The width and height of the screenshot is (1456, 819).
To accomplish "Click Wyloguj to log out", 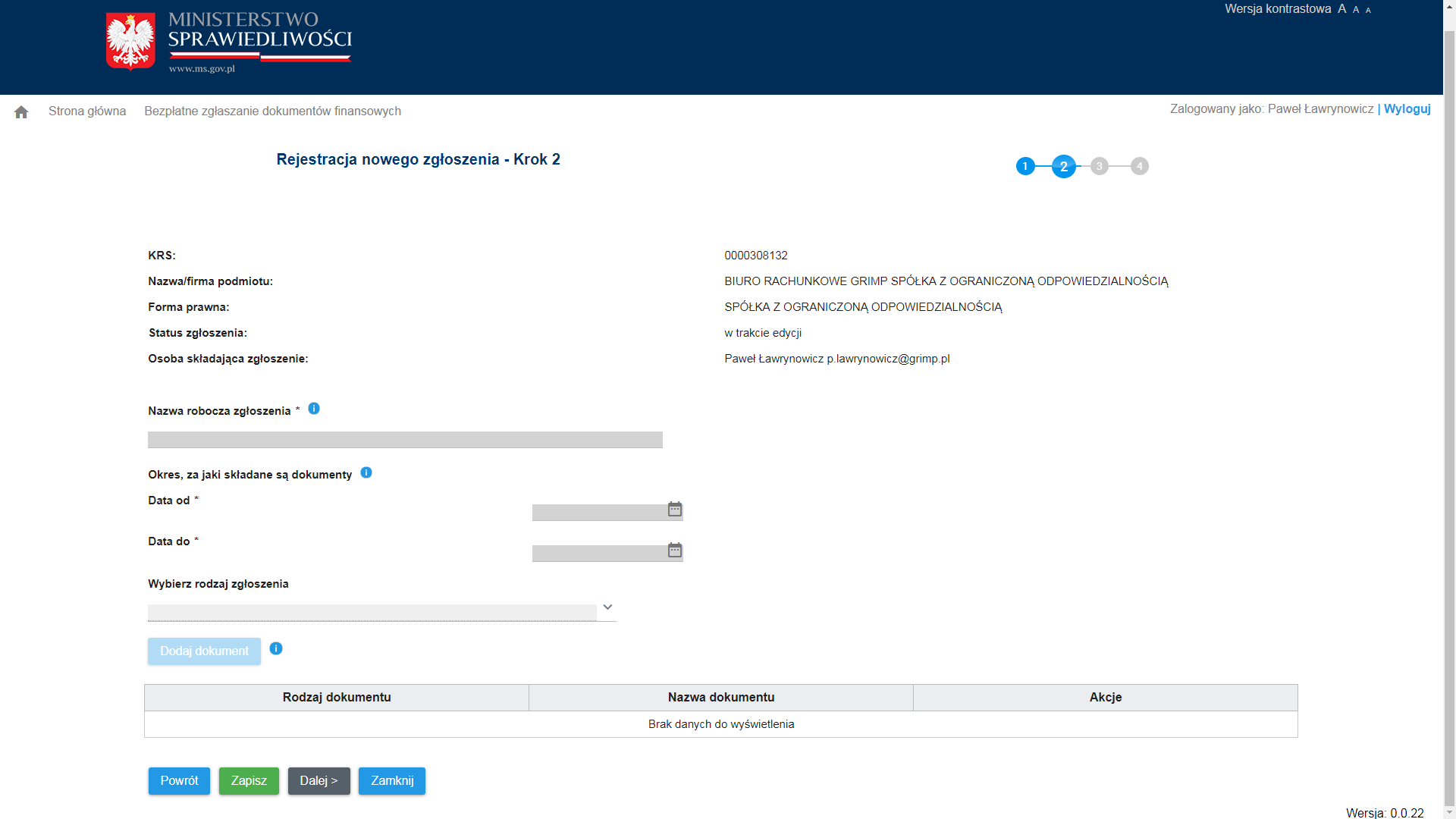I will [1407, 109].
